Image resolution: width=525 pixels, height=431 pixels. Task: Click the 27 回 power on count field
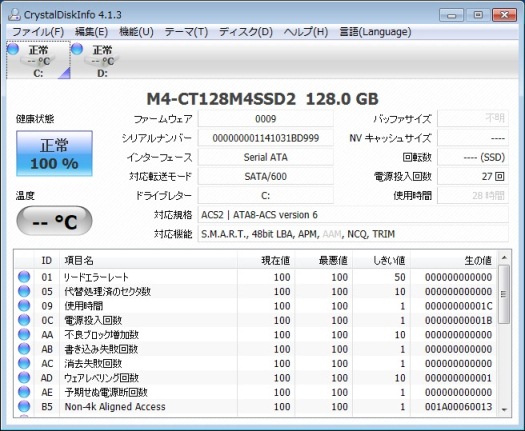(x=473, y=176)
